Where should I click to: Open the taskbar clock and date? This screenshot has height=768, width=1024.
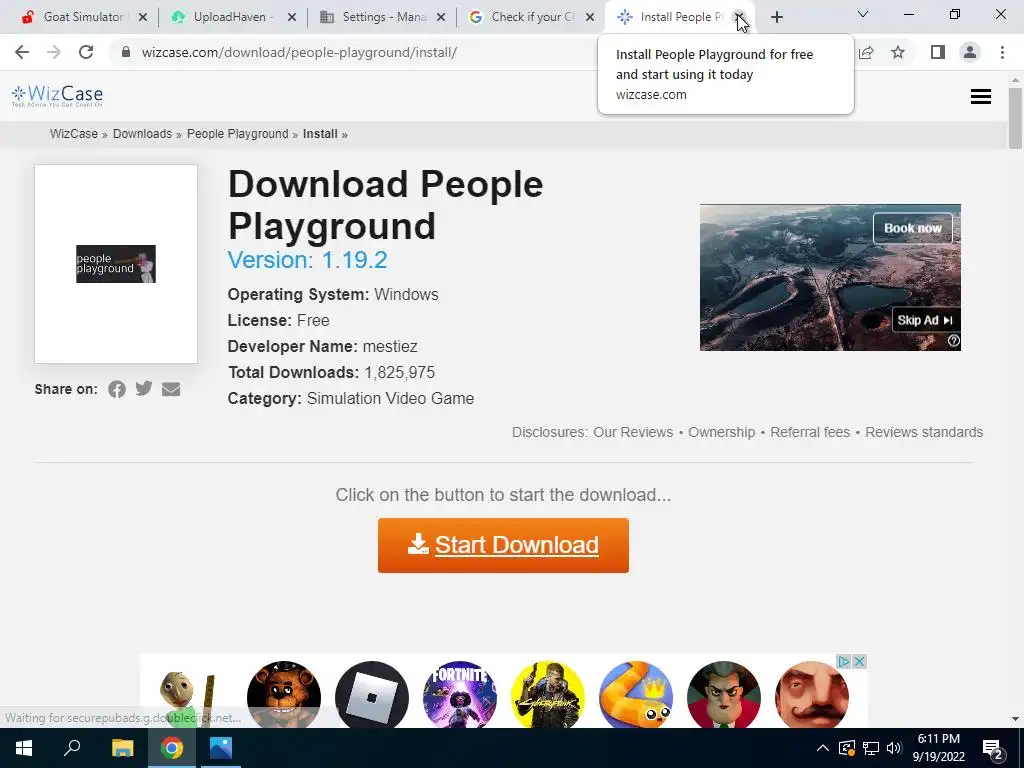click(938, 748)
